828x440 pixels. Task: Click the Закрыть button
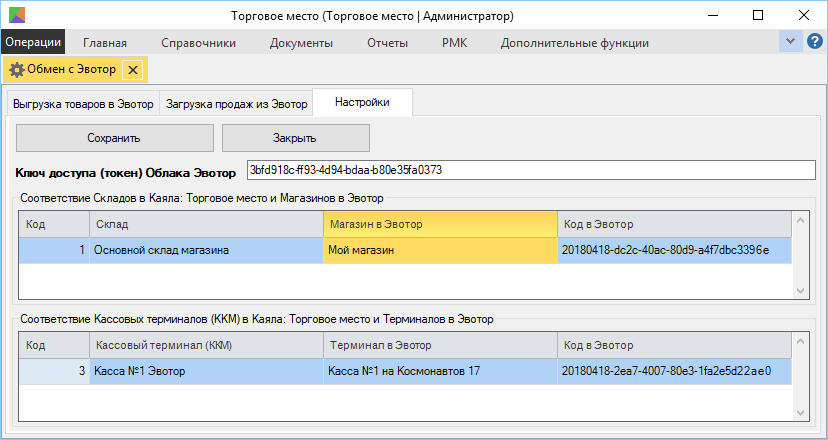(x=295, y=138)
